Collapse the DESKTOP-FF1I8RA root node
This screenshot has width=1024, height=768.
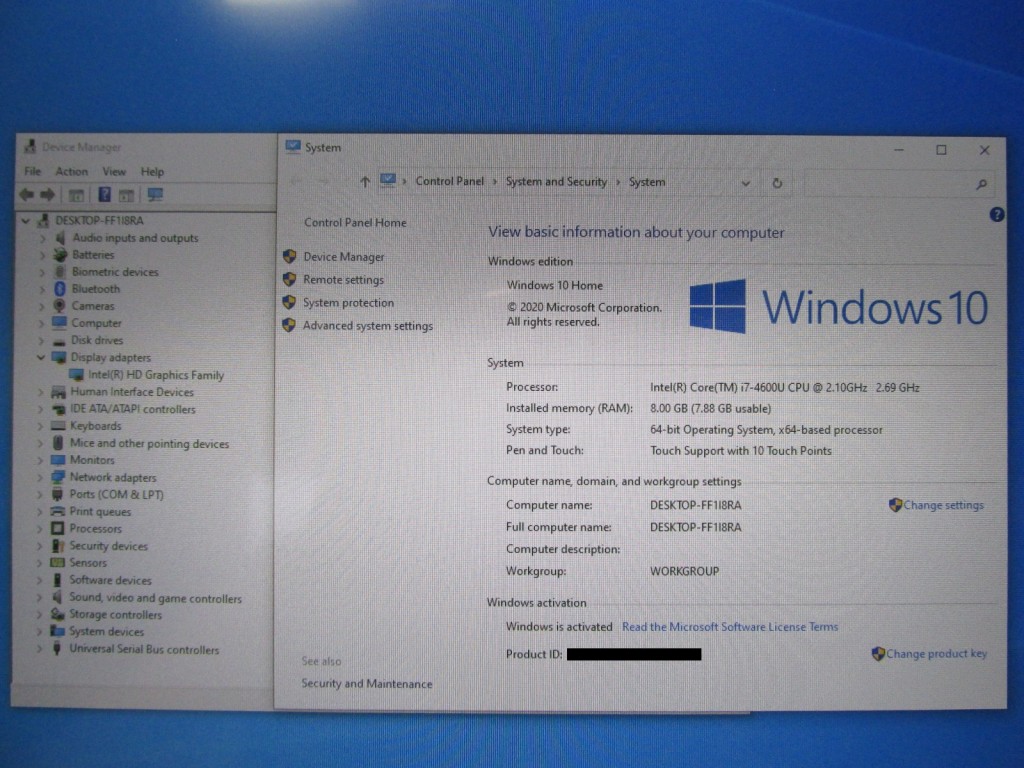[x=26, y=221]
